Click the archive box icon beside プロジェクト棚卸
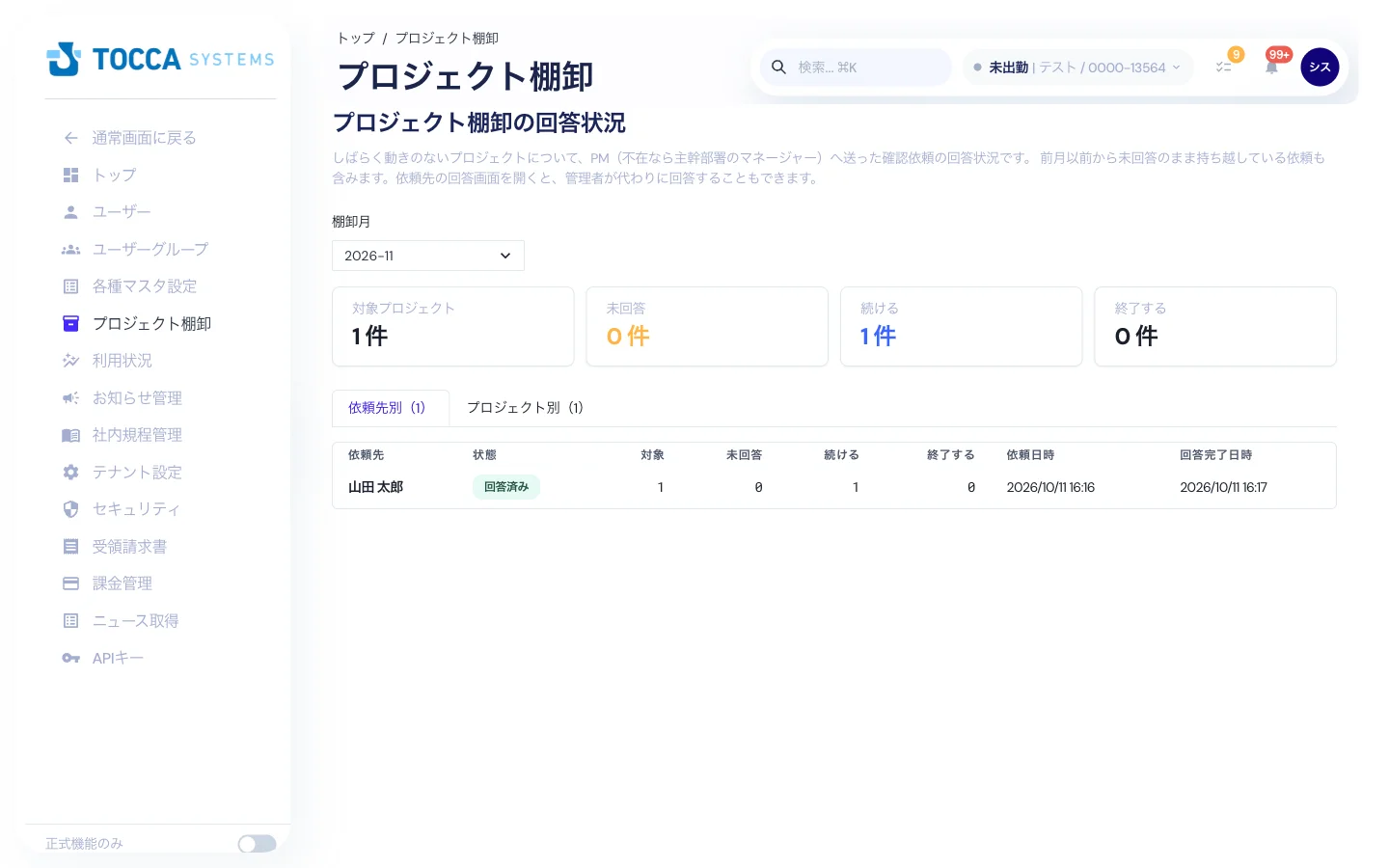This screenshot has width=1389, height=868. [70, 324]
